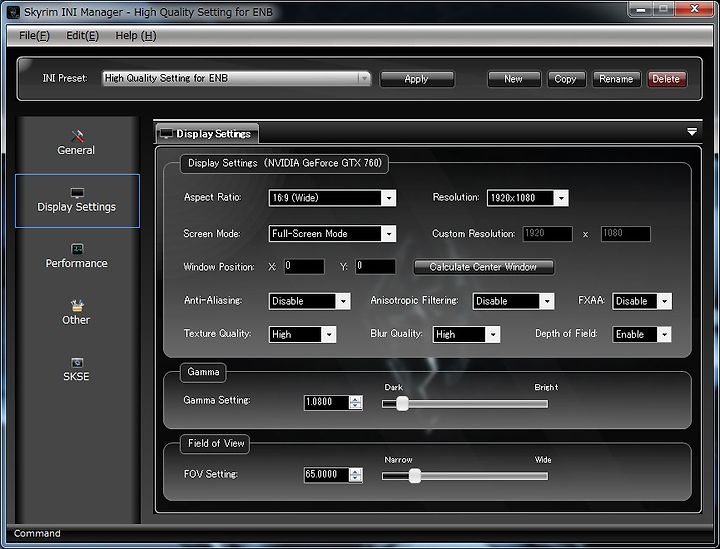Viewport: 720px width, 549px height.
Task: Click the Command status bar label
Action: click(x=37, y=533)
